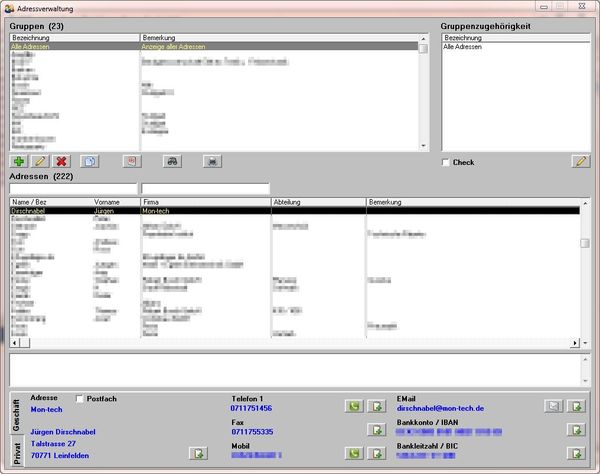This screenshot has width=600, height=474.
Task: Click the binoculars search icon
Action: 172,161
